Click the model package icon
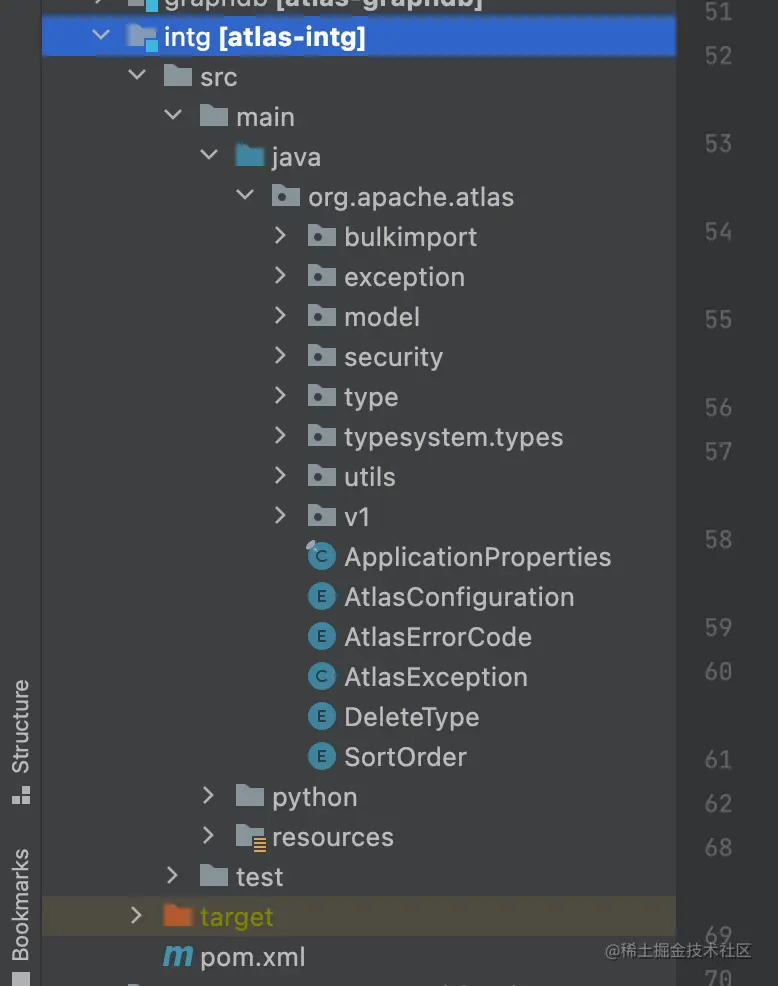Screen dimensions: 778x986 [322, 316]
